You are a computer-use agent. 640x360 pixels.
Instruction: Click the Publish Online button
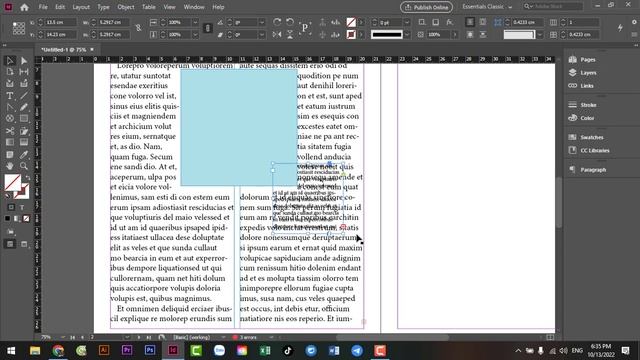[427, 7]
